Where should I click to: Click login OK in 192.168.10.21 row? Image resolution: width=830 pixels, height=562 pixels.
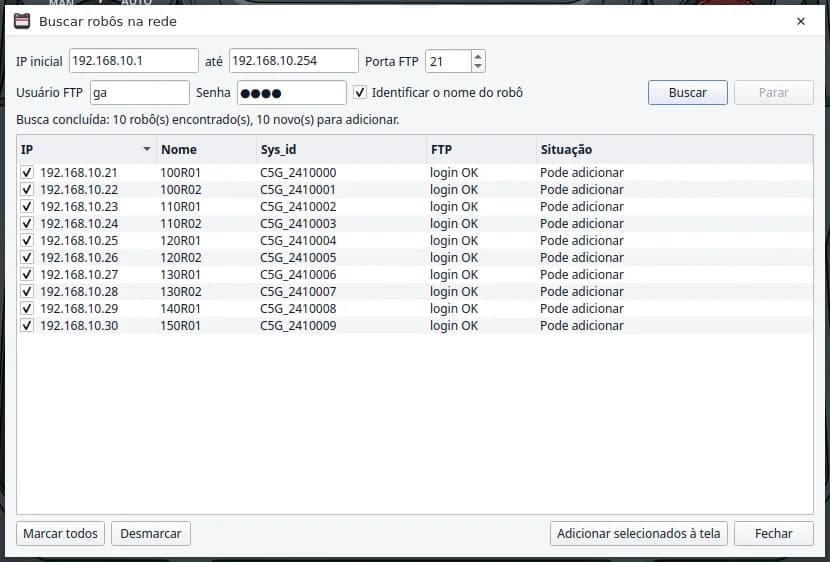[x=454, y=173]
